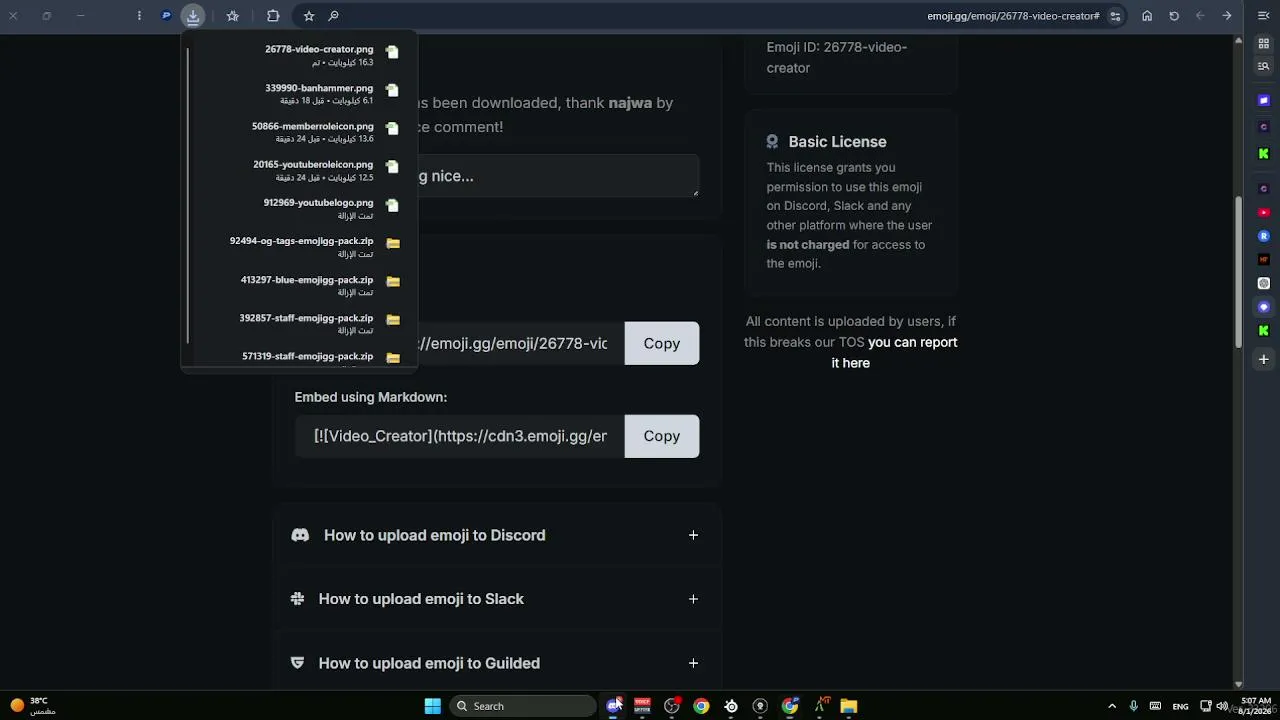The width and height of the screenshot is (1280, 720).
Task: Click file icon of 339990-banhammer.png download
Action: point(392,90)
